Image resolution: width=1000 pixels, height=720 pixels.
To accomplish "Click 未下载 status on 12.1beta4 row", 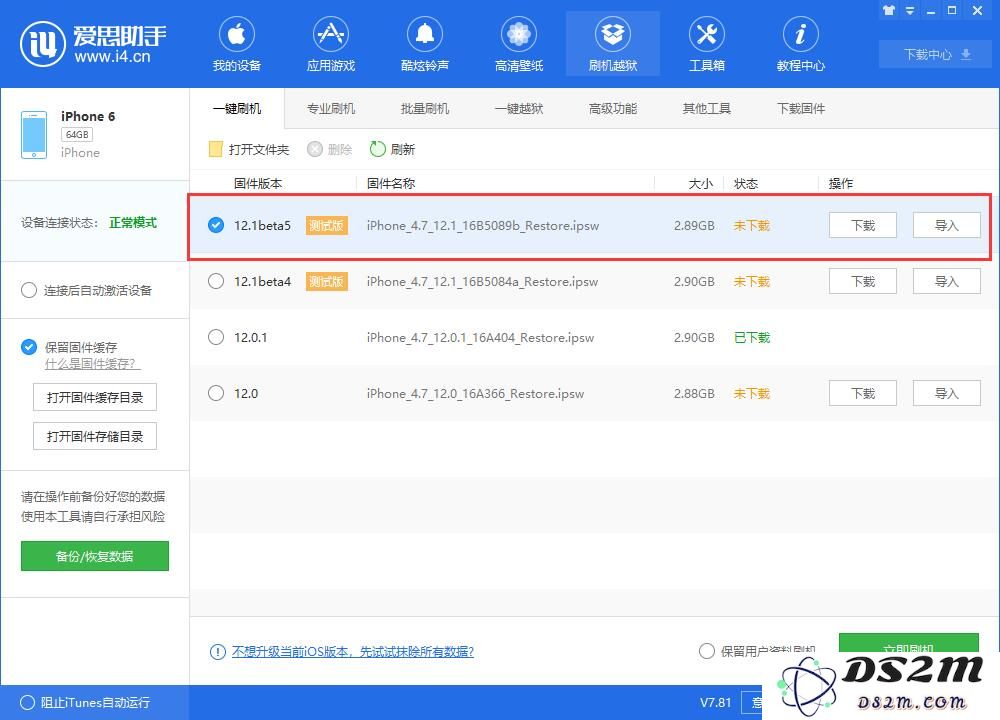I will pyautogui.click(x=752, y=281).
